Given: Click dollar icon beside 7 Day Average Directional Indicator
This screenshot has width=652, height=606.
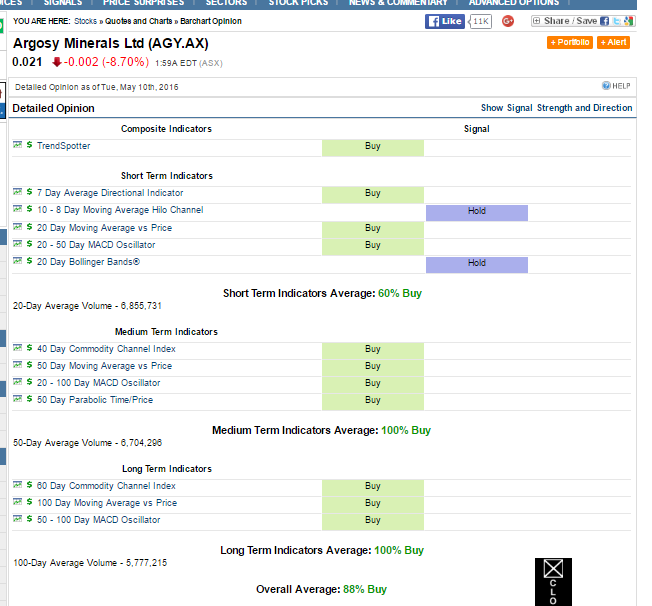Looking at the screenshot, I should coord(30,192).
